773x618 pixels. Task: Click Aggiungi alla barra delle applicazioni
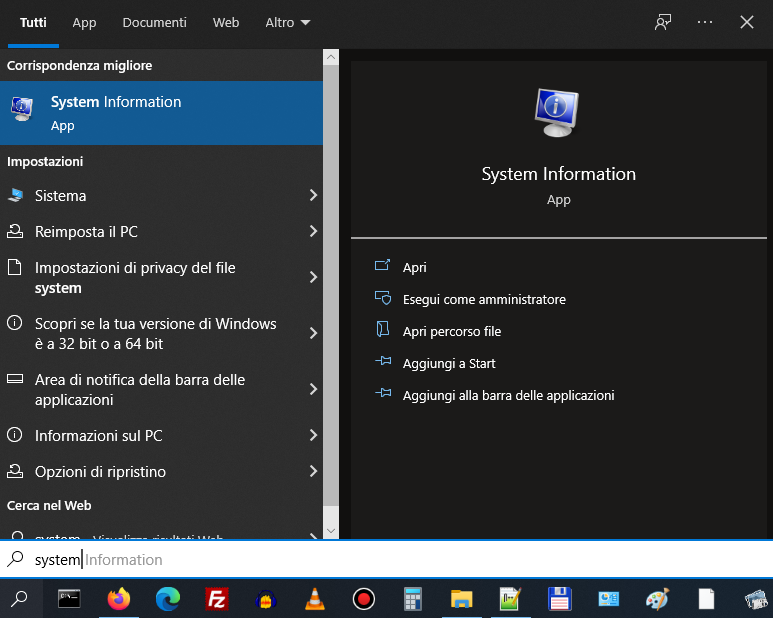508,396
